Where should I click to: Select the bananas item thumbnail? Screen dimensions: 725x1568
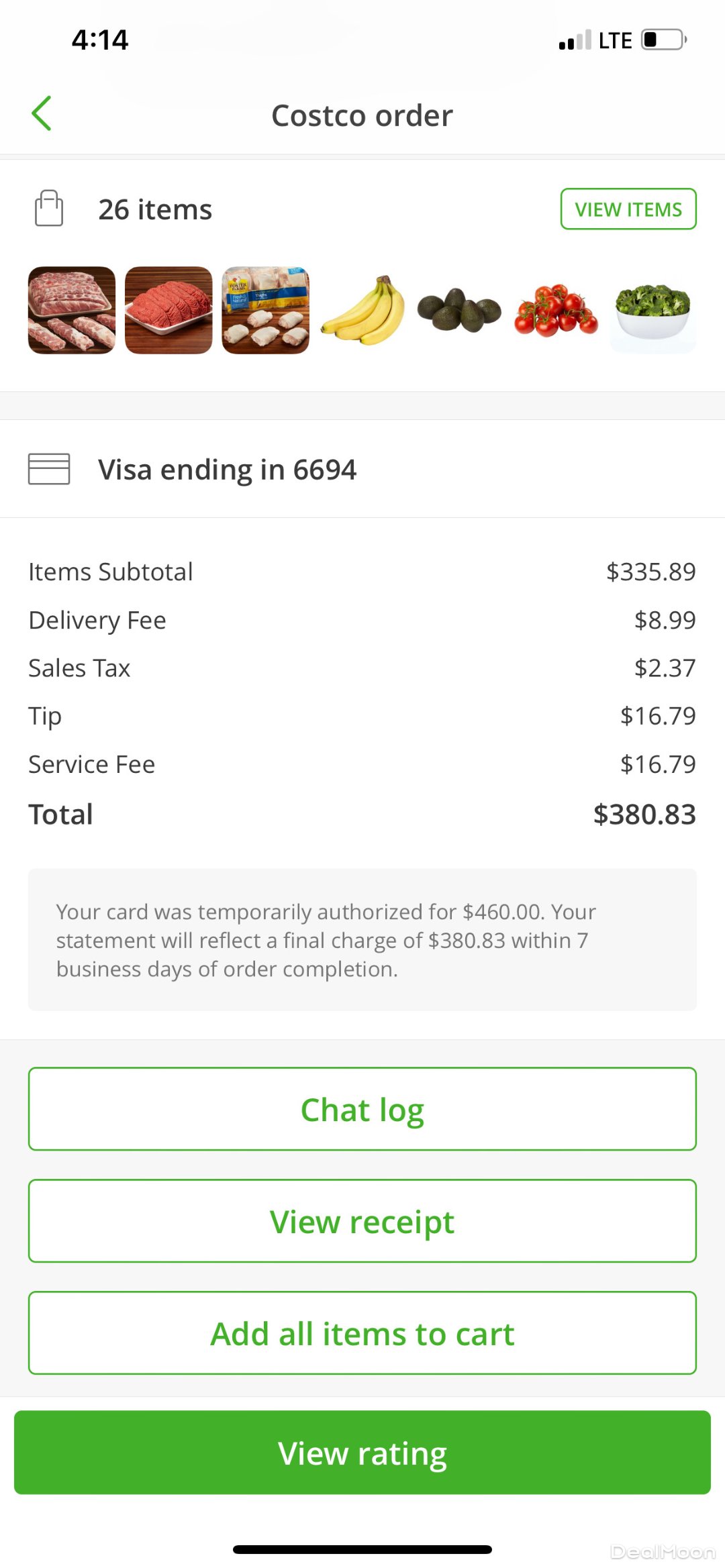tap(363, 311)
